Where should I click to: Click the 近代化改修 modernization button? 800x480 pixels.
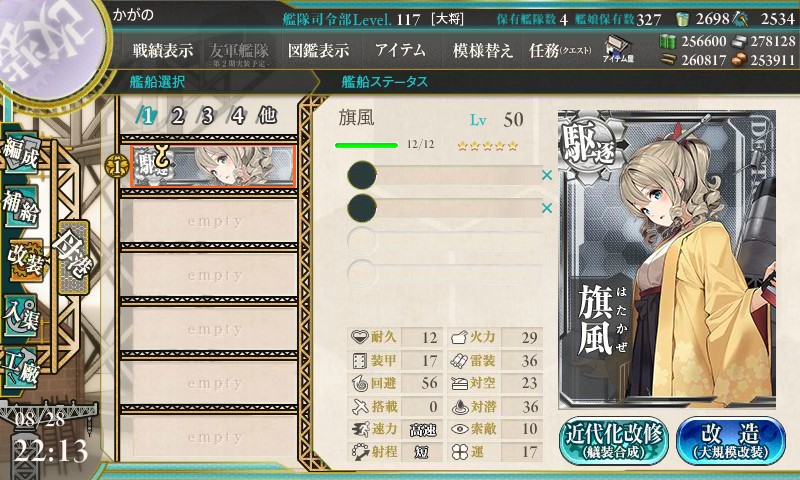[x=614, y=441]
